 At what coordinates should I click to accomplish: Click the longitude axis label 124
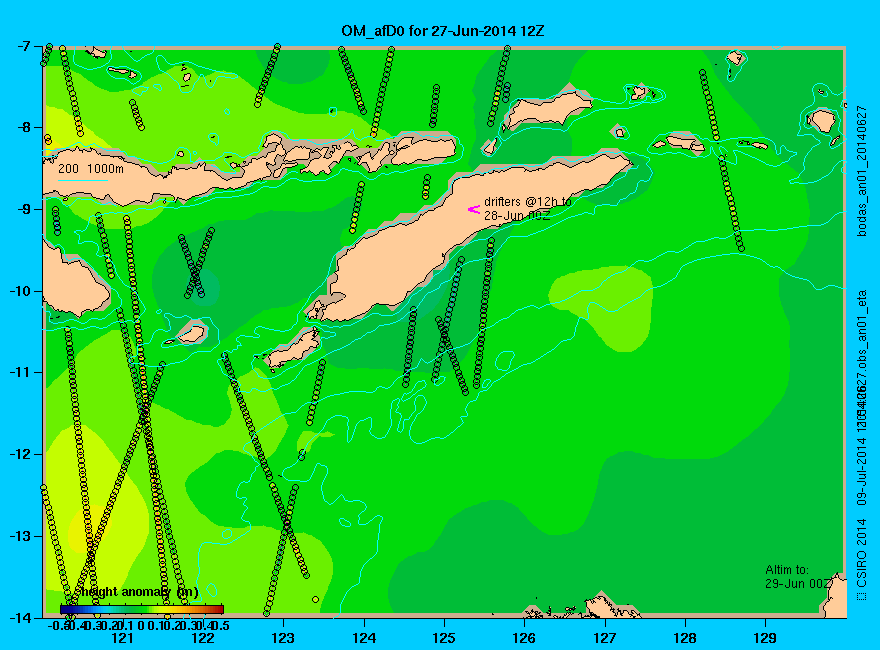[364, 638]
